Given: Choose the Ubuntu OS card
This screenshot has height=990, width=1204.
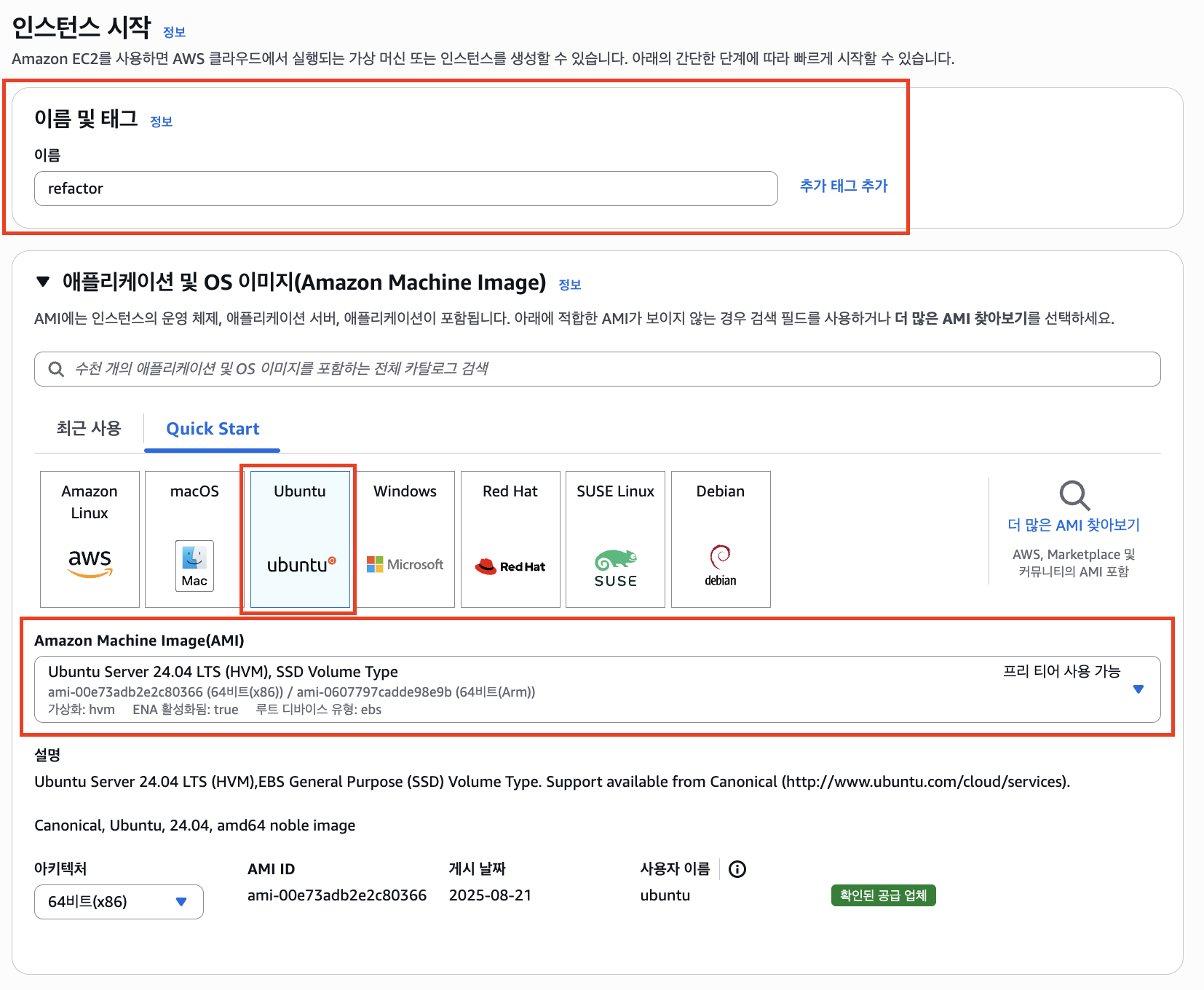Looking at the screenshot, I should click(x=300, y=539).
